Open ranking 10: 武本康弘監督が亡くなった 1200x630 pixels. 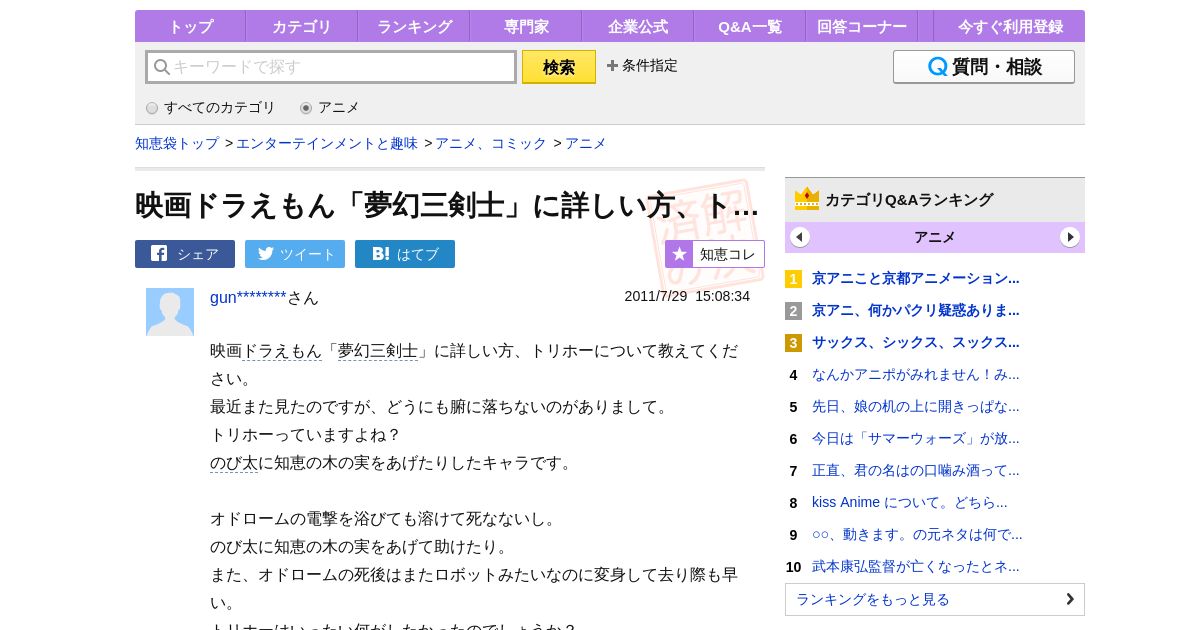[916, 566]
